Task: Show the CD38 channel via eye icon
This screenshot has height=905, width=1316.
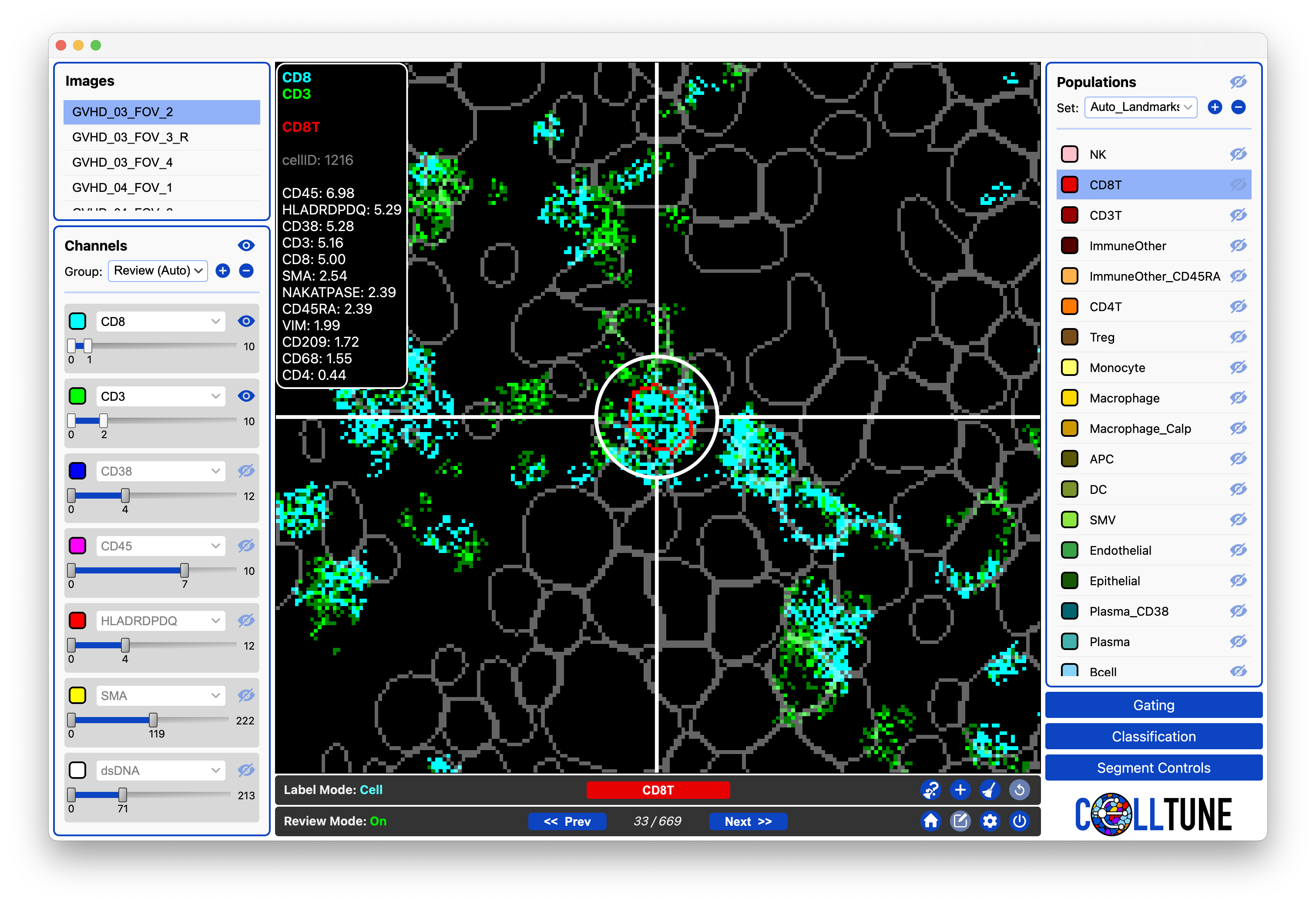Action: 245,471
